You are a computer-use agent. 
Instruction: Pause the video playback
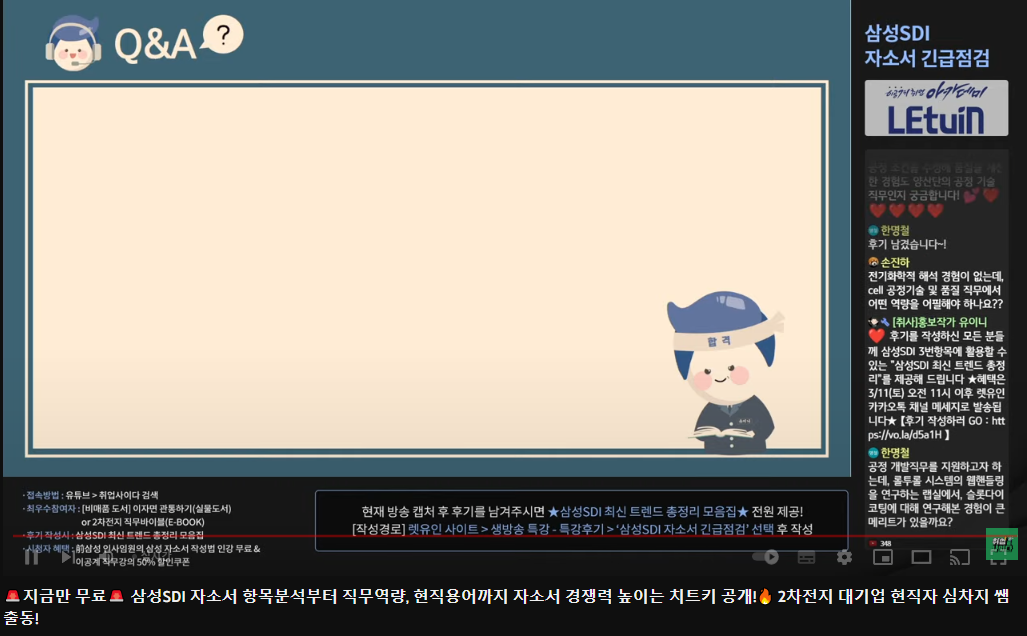click(31, 557)
